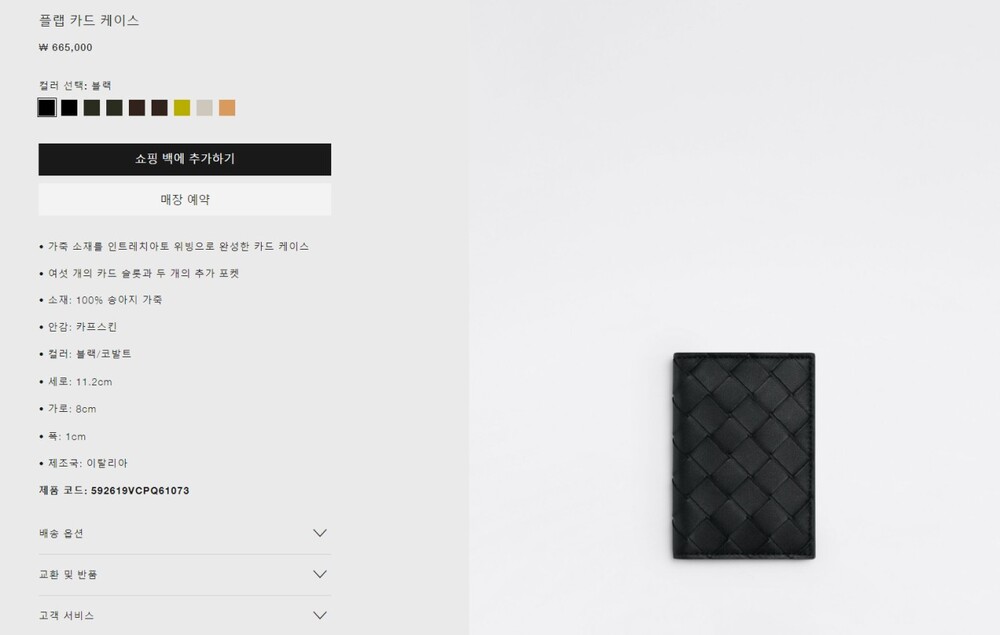This screenshot has height=635, width=1000.
Task: Choose the second black color swatch
Action: (69, 108)
